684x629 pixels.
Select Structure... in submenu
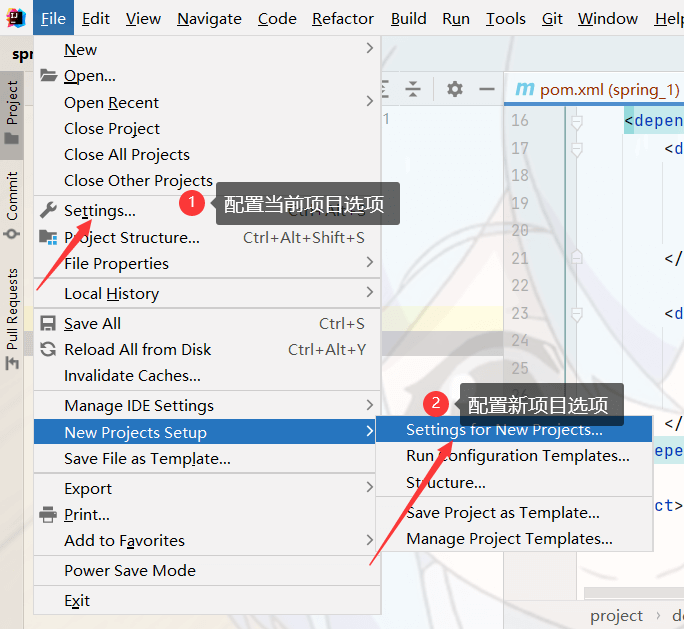point(514,482)
